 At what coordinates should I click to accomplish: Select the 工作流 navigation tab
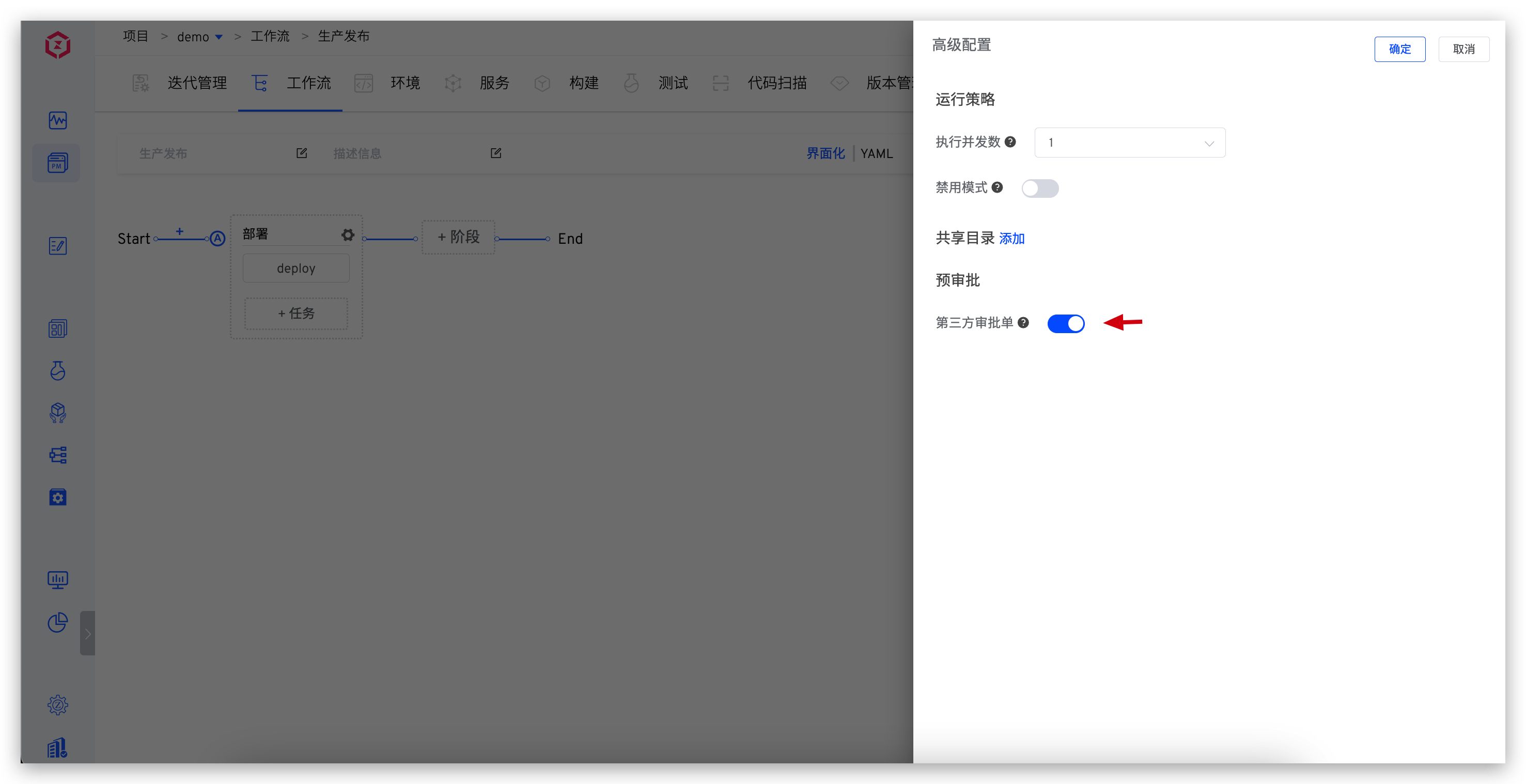(x=308, y=83)
